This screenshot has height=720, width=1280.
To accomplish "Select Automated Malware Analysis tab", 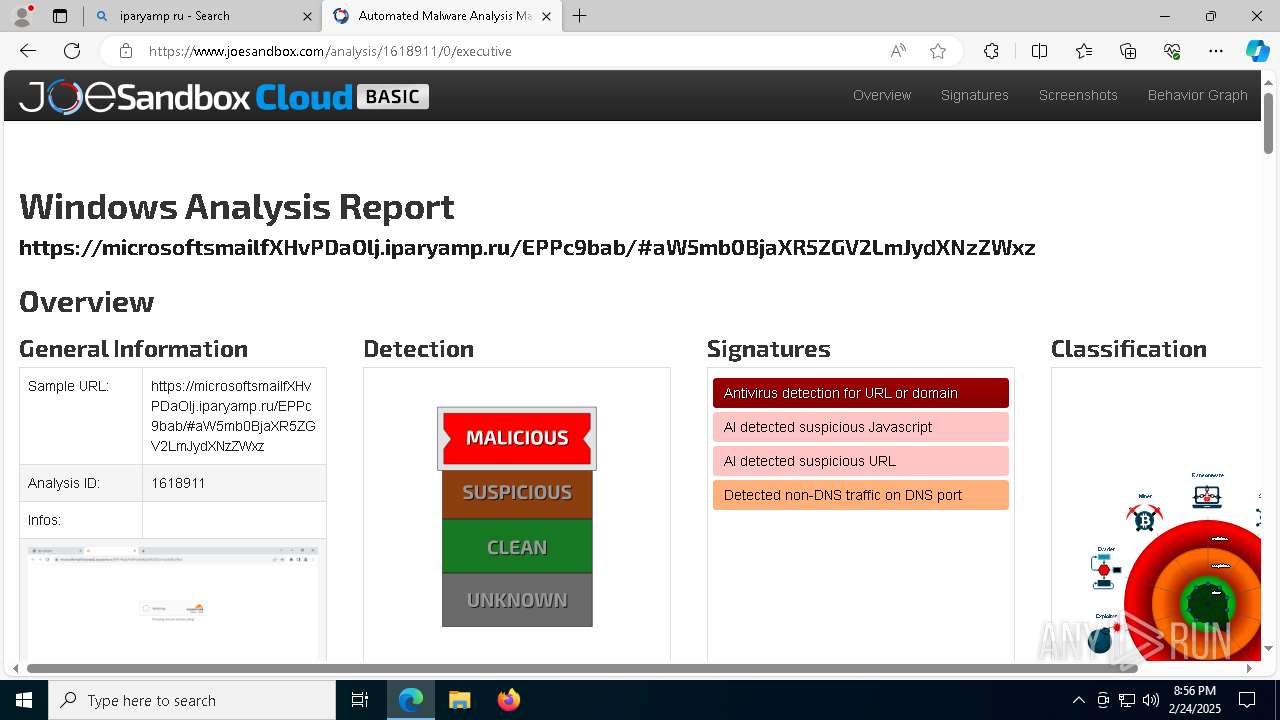I will click(x=444, y=16).
